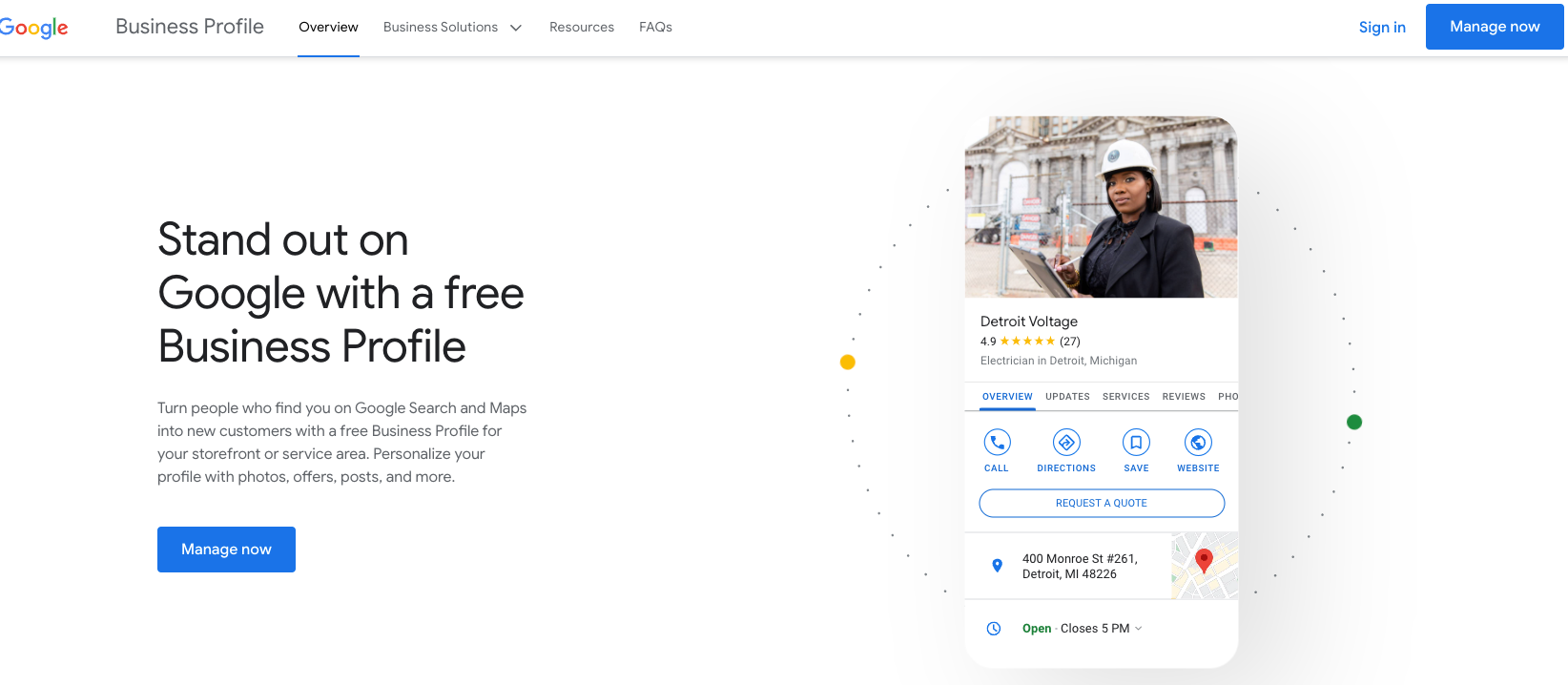Tap the Call phone icon

click(x=997, y=443)
